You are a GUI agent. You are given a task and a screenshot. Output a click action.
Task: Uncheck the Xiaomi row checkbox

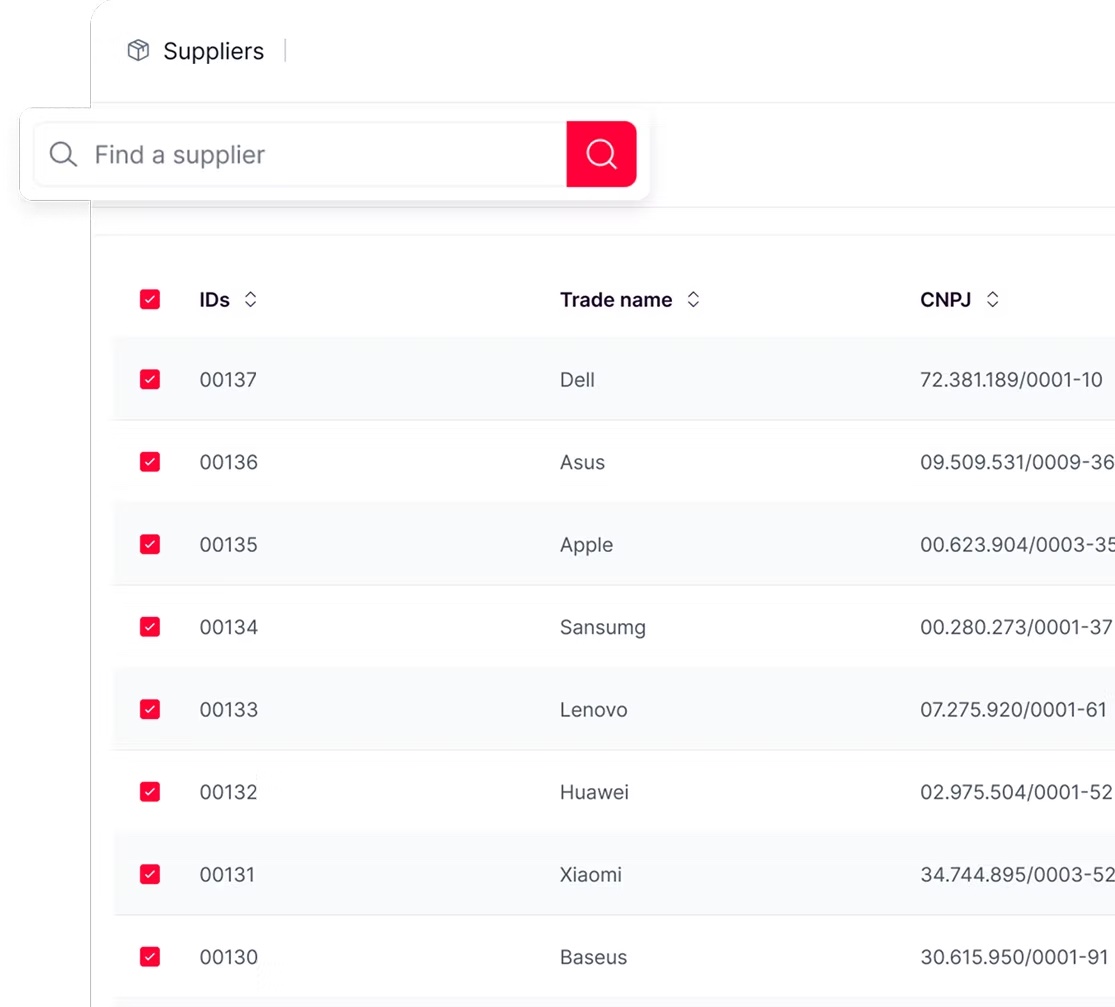click(150, 874)
